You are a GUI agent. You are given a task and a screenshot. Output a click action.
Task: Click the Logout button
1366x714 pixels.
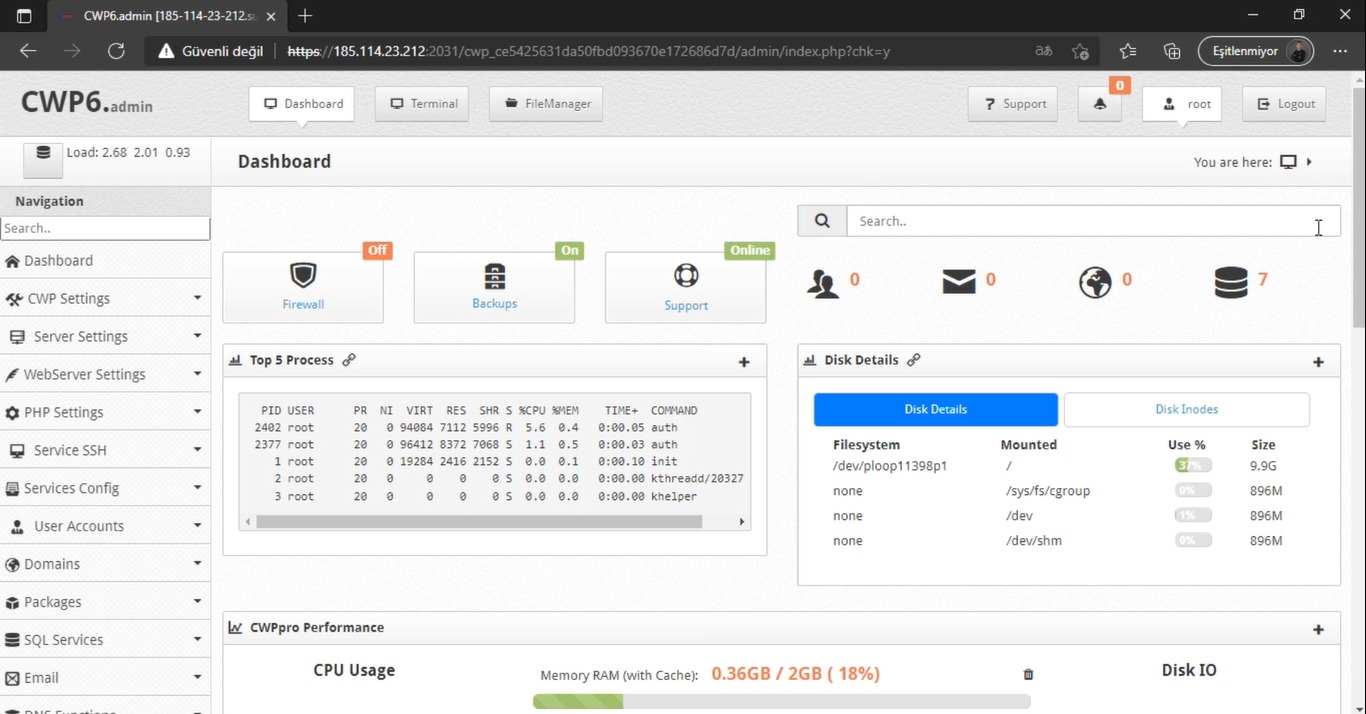coord(1285,104)
